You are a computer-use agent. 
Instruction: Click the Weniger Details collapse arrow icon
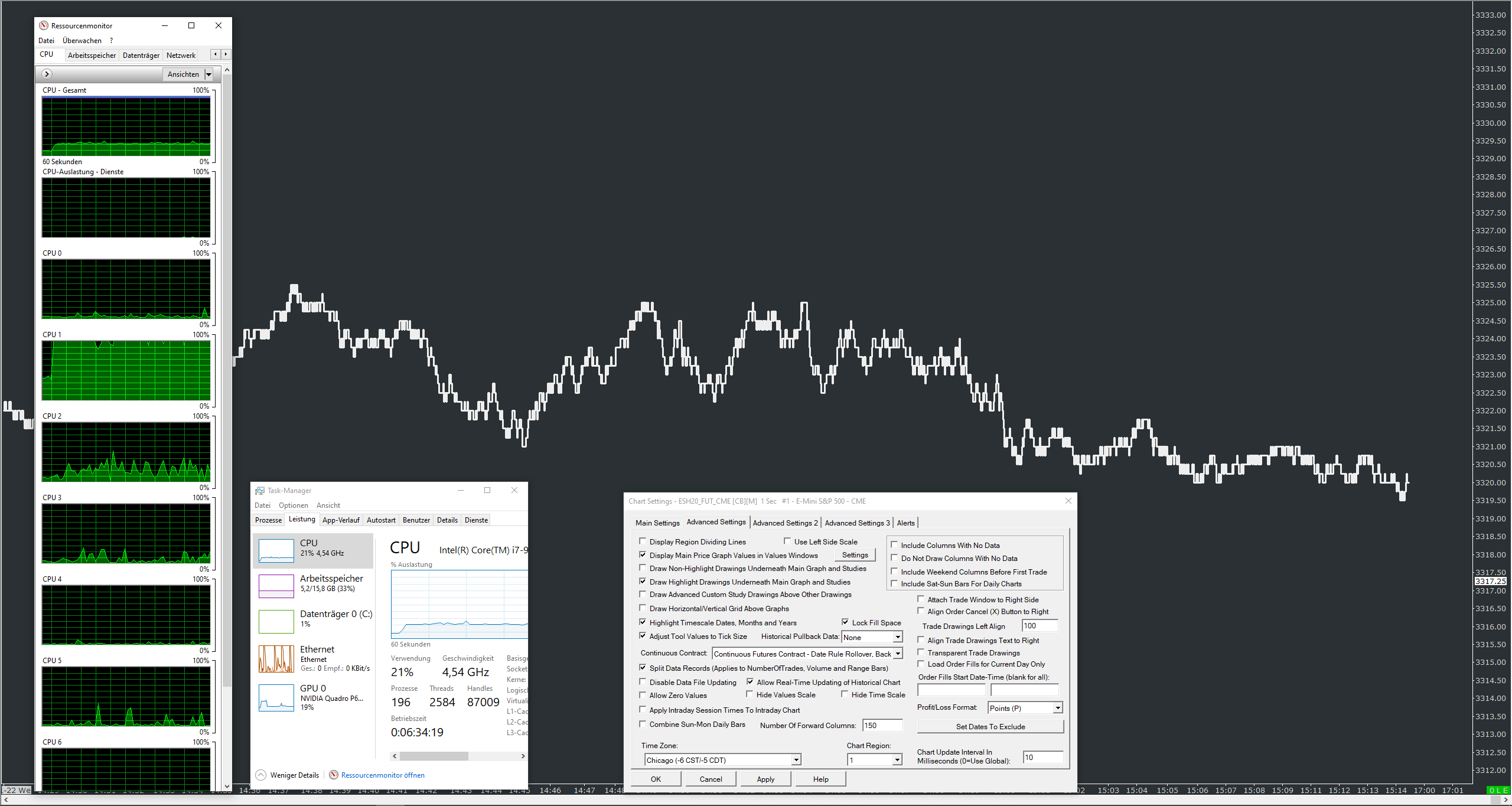tap(260, 775)
